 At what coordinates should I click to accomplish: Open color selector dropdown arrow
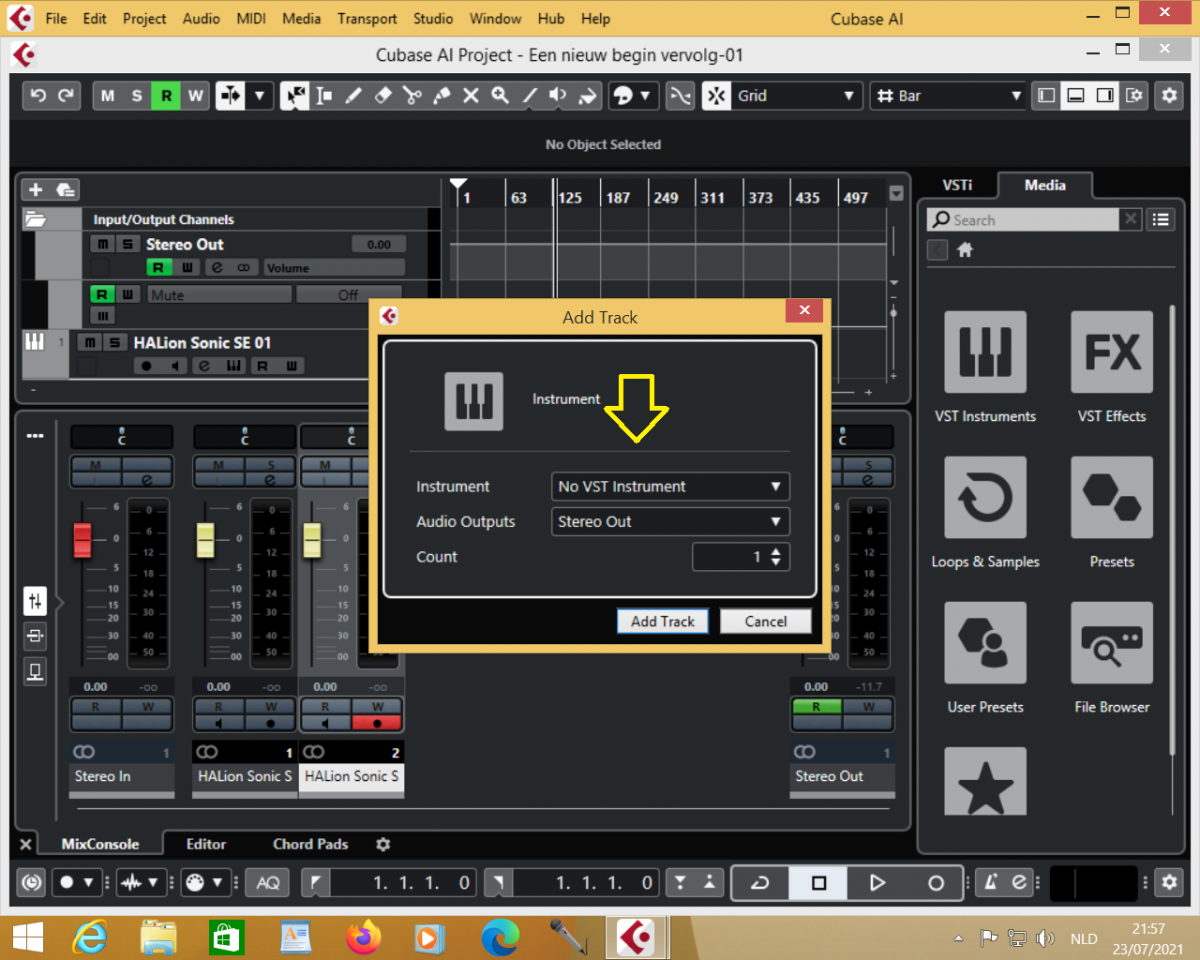click(645, 96)
